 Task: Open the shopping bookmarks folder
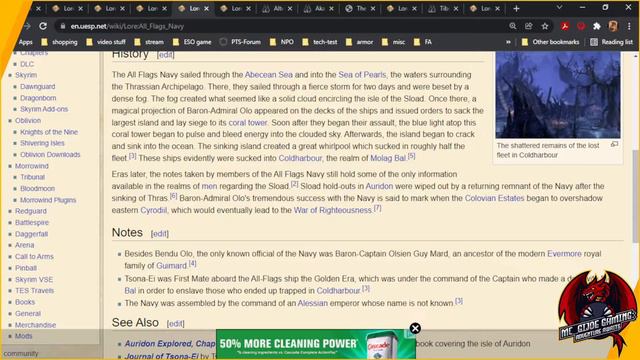[59, 42]
